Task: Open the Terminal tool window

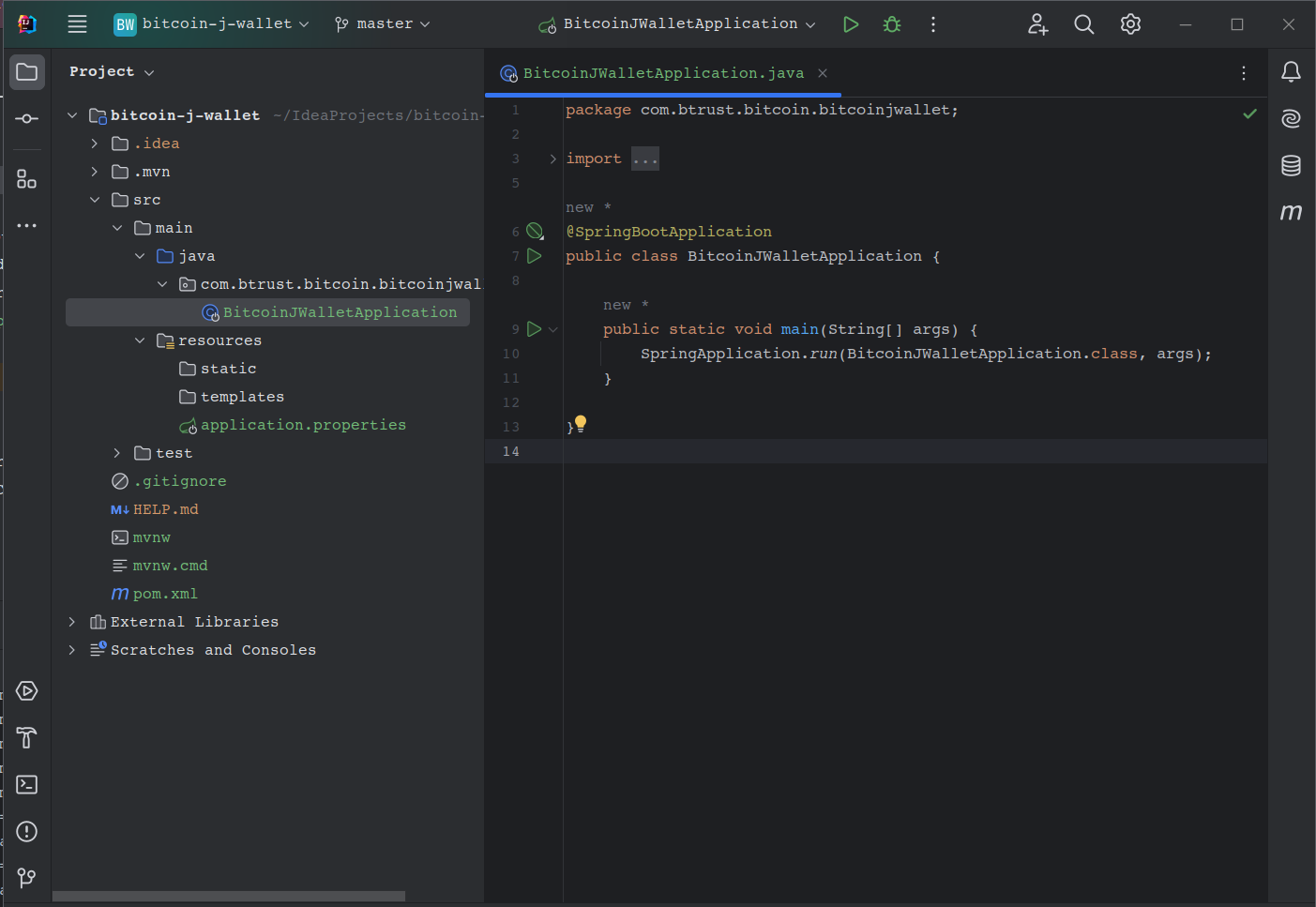Action: click(x=26, y=784)
